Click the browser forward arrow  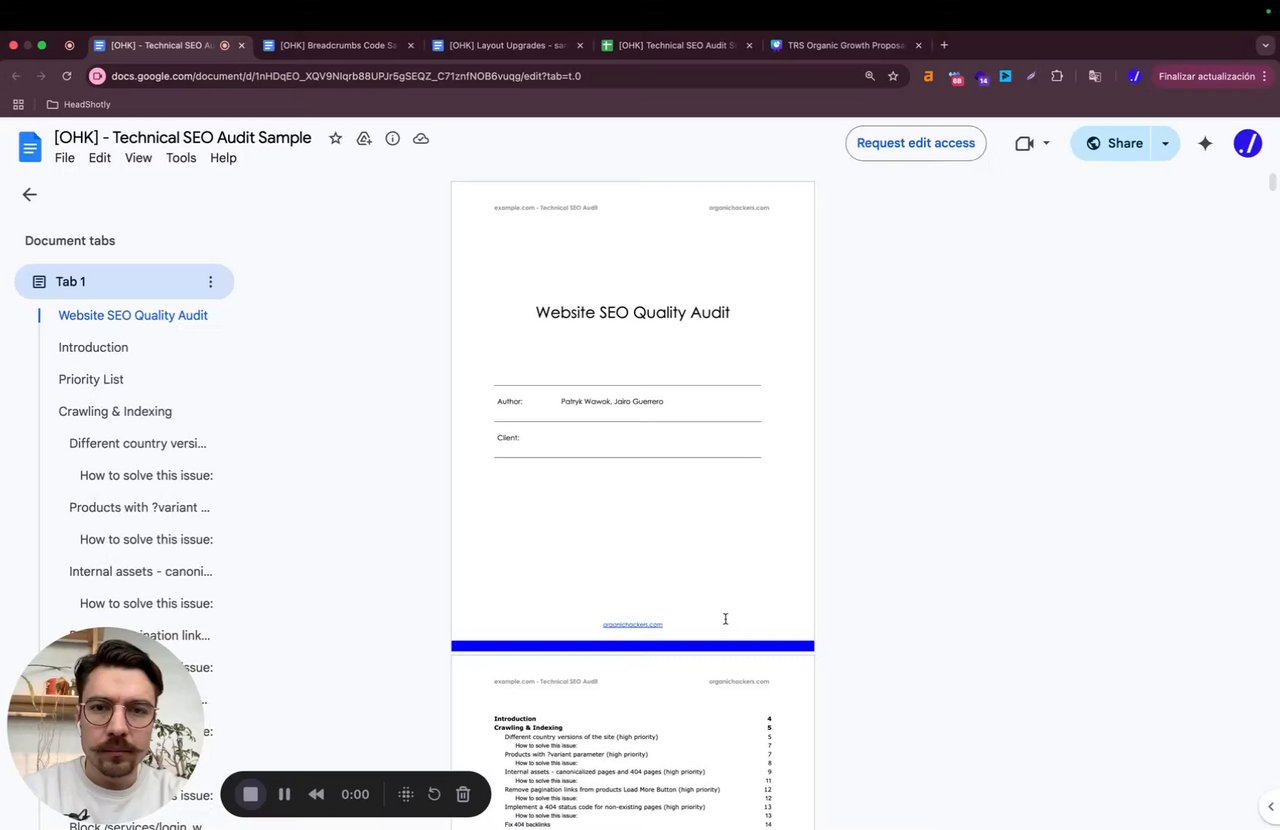pyautogui.click(x=41, y=76)
